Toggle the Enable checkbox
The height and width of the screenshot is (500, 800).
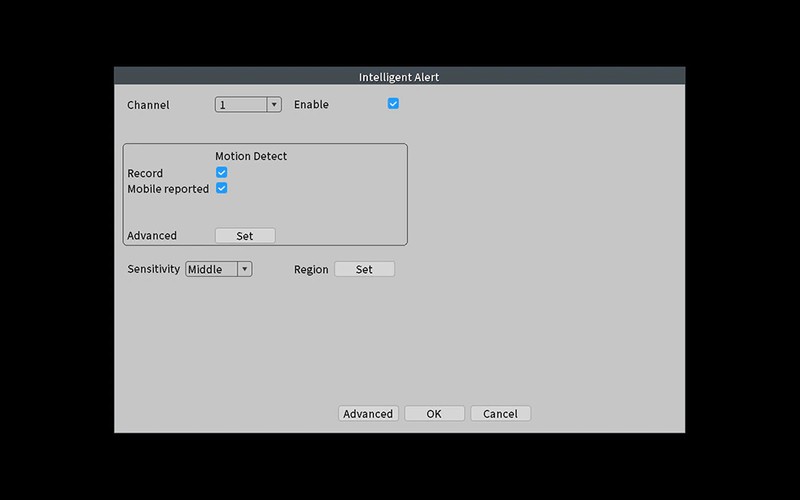pos(393,104)
